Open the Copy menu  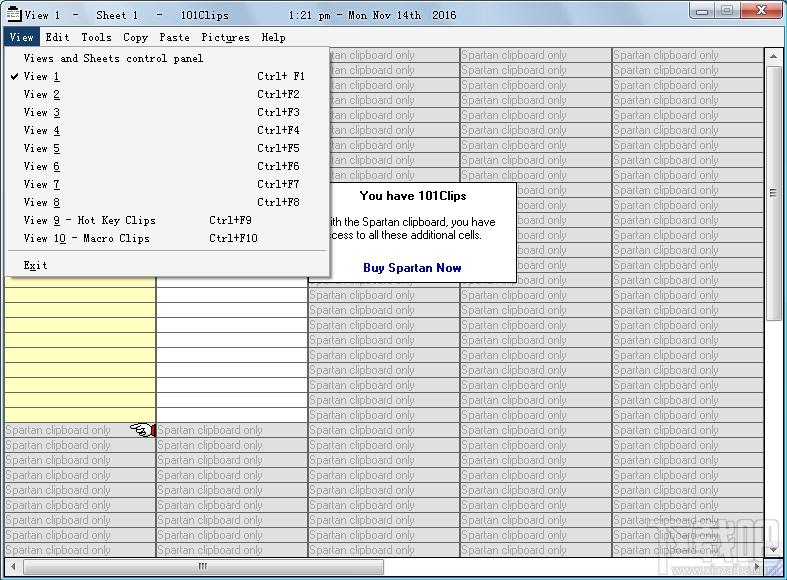click(136, 37)
